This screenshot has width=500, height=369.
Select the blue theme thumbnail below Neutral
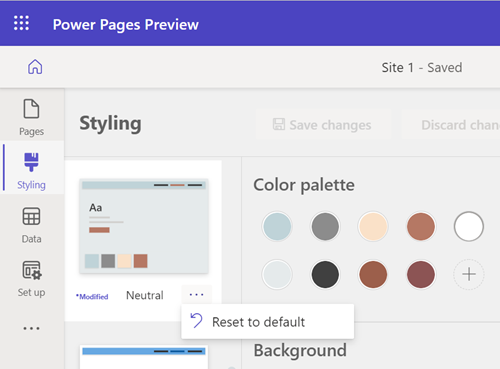click(x=144, y=357)
